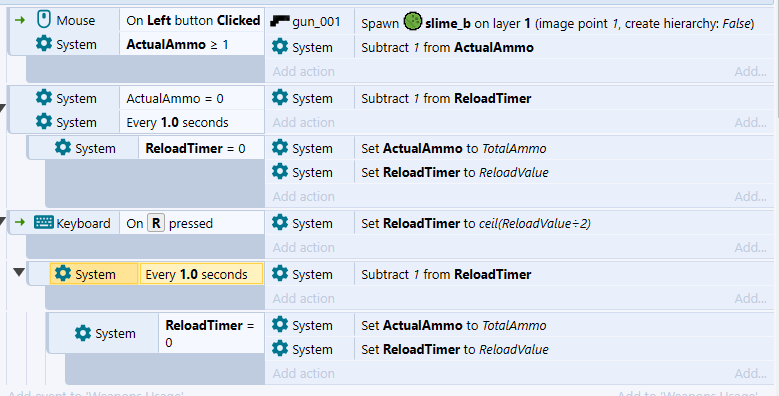
Task: Select gear icon beside highlighted Every 1.0 seconds
Action: click(x=63, y=274)
